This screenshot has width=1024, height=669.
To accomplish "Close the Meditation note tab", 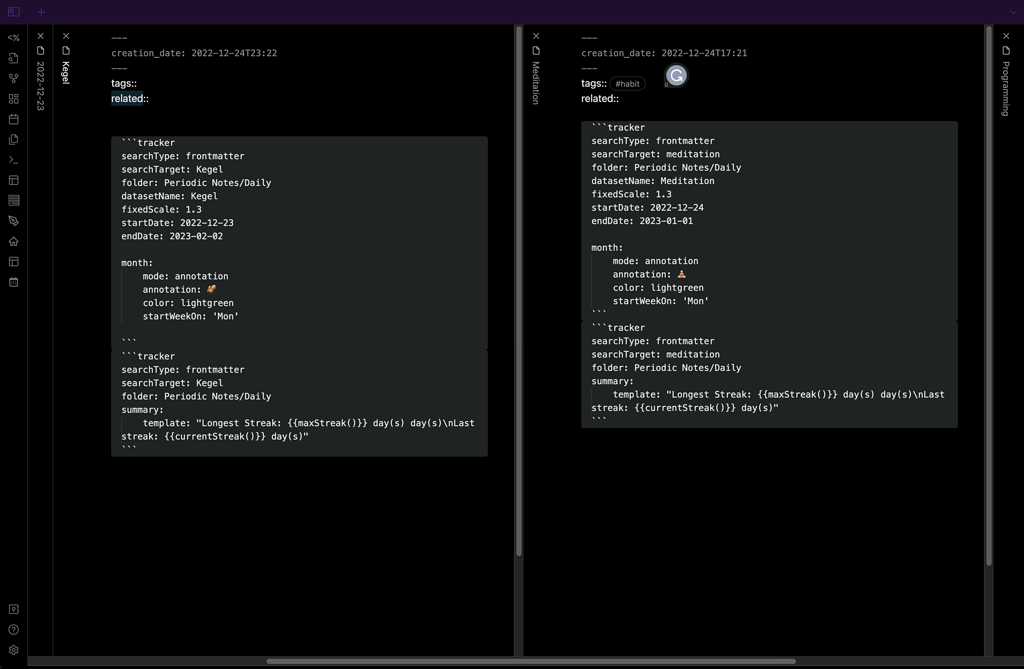I will pyautogui.click(x=536, y=36).
